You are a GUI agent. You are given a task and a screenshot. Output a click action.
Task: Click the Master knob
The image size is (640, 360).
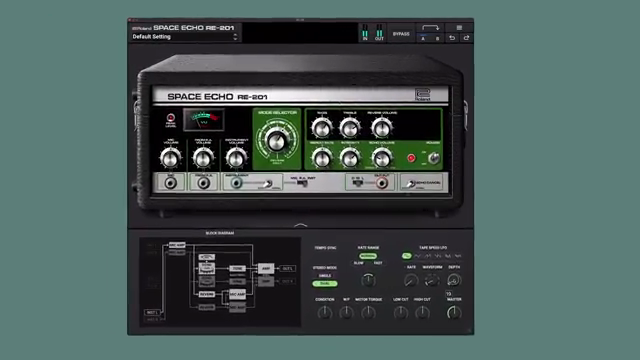(454, 313)
